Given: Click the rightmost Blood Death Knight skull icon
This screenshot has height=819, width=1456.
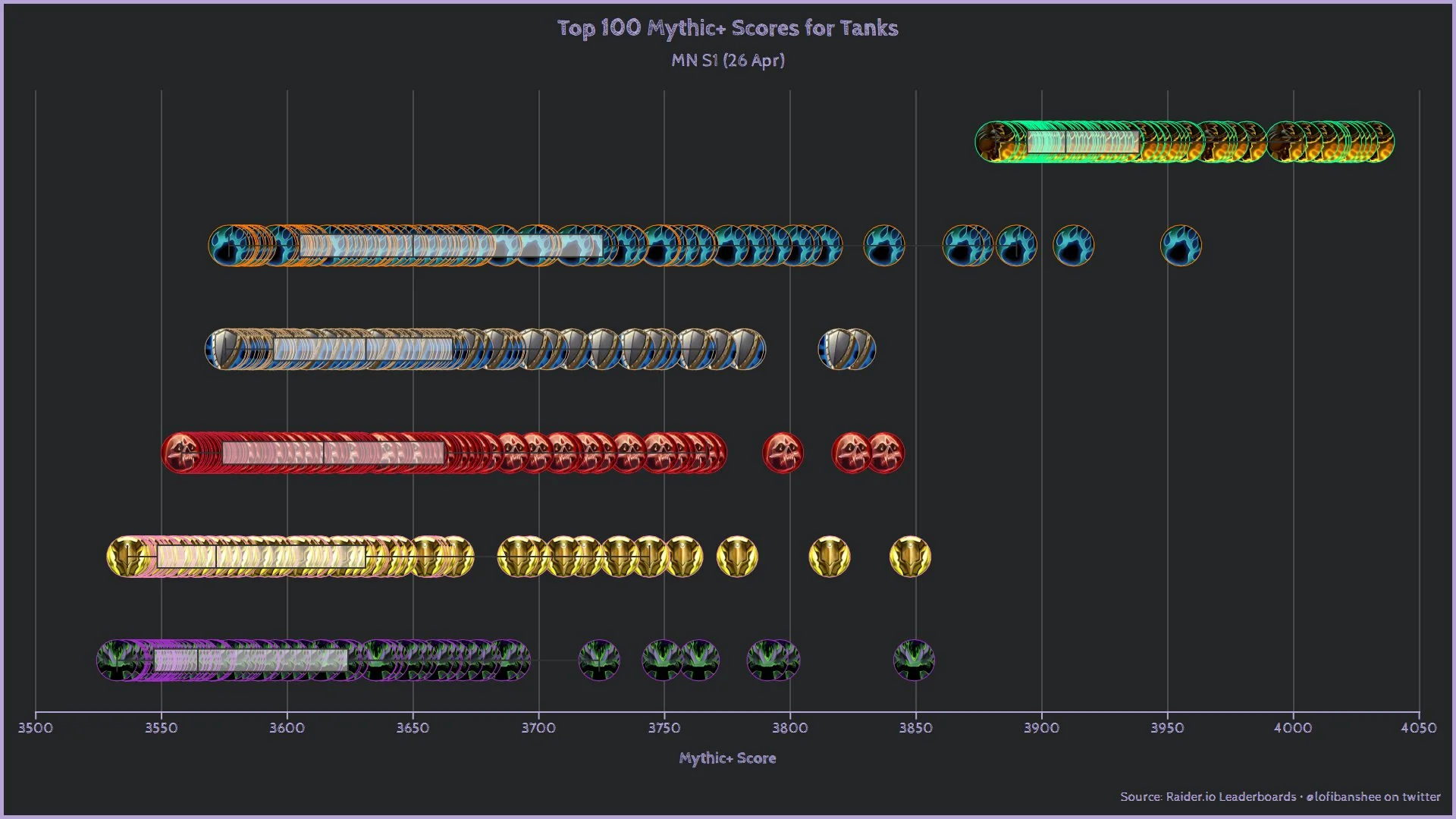Looking at the screenshot, I should pos(884,453).
